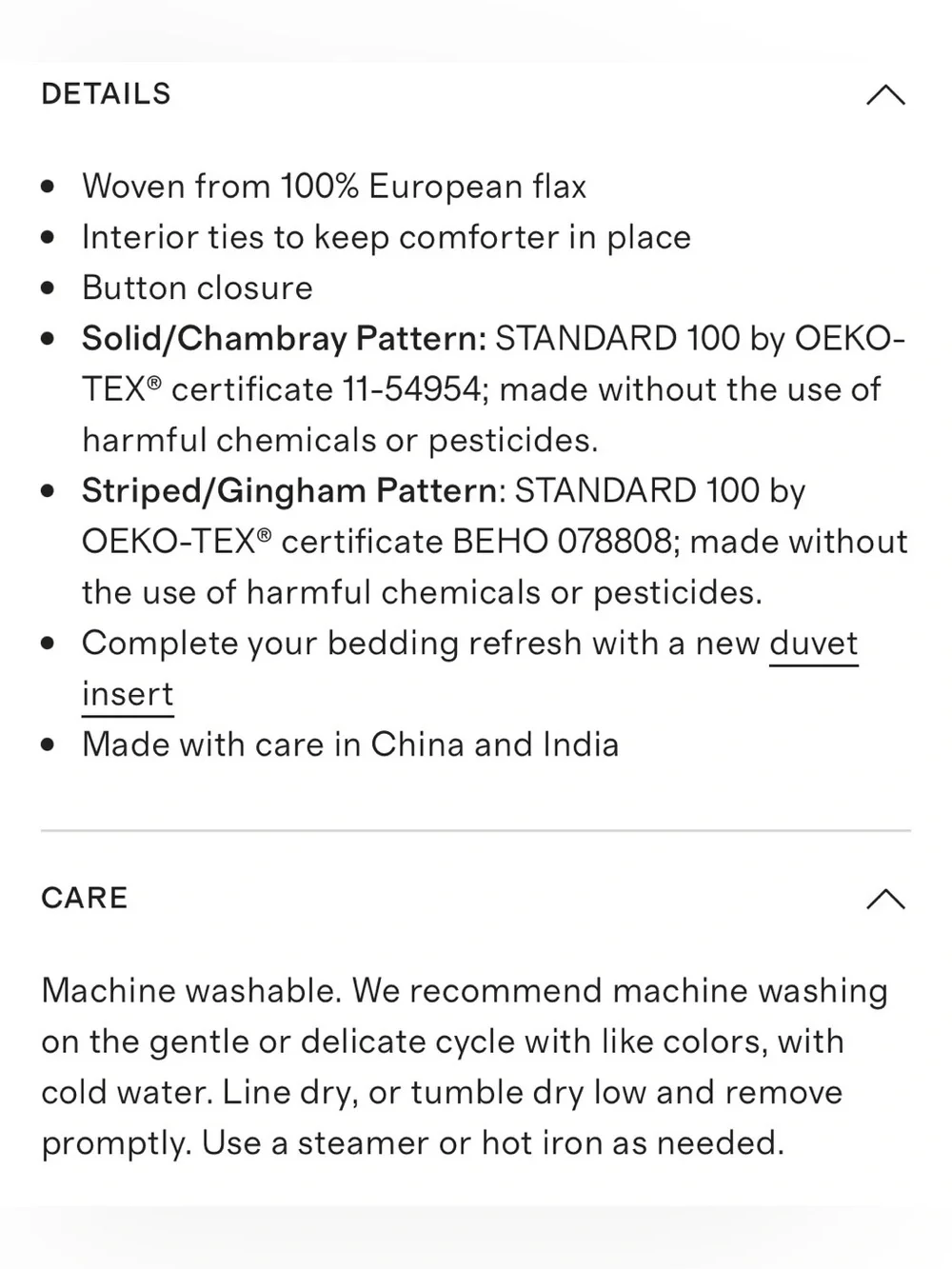Click the "Woven from 100% European flax" bullet
952x1269 pixels.
coord(334,187)
